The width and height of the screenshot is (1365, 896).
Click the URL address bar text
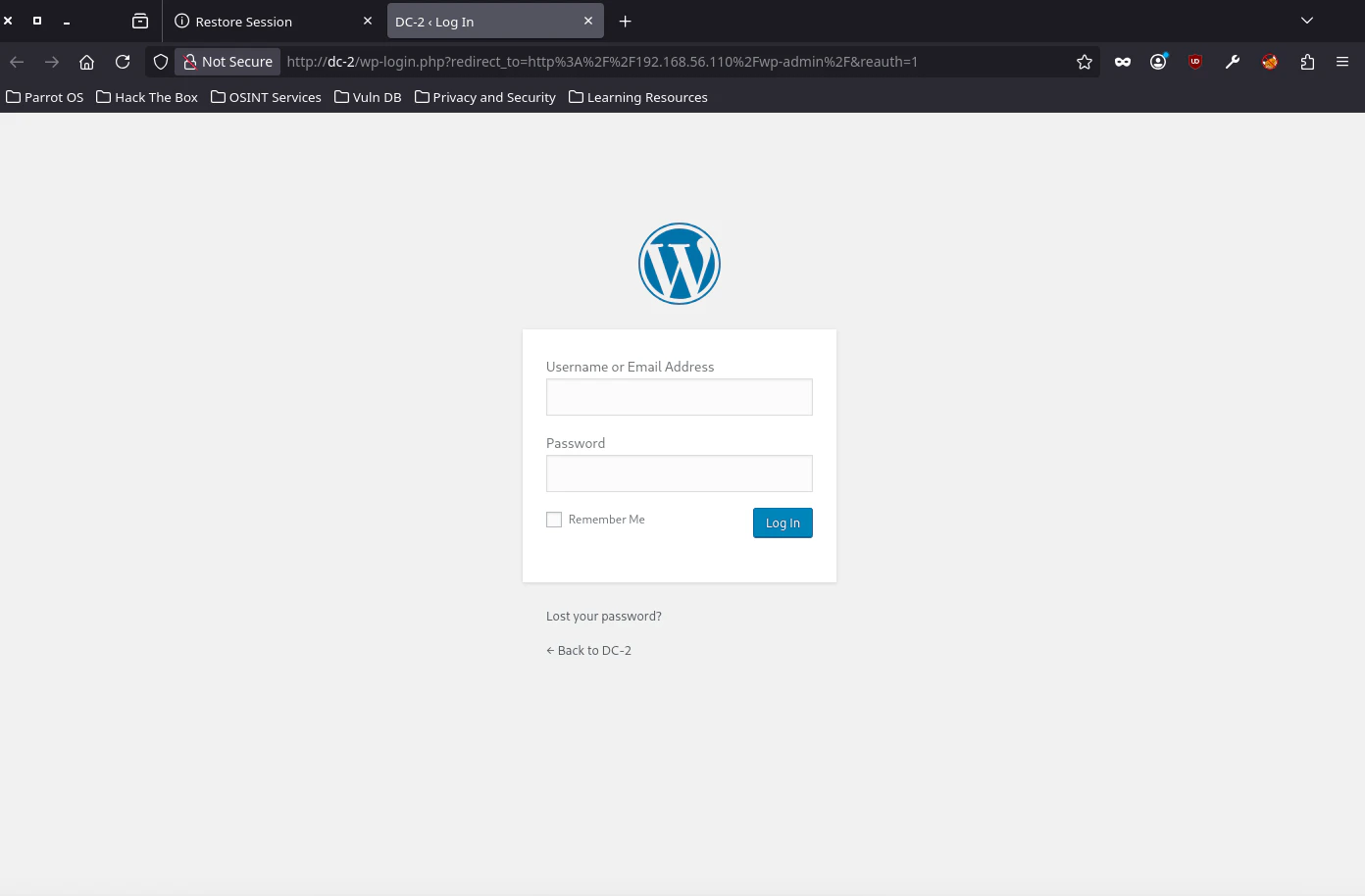602,62
